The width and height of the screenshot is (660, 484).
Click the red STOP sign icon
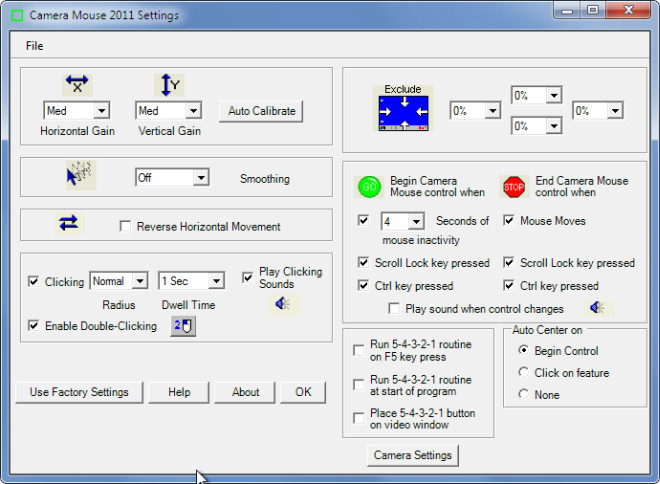point(514,187)
